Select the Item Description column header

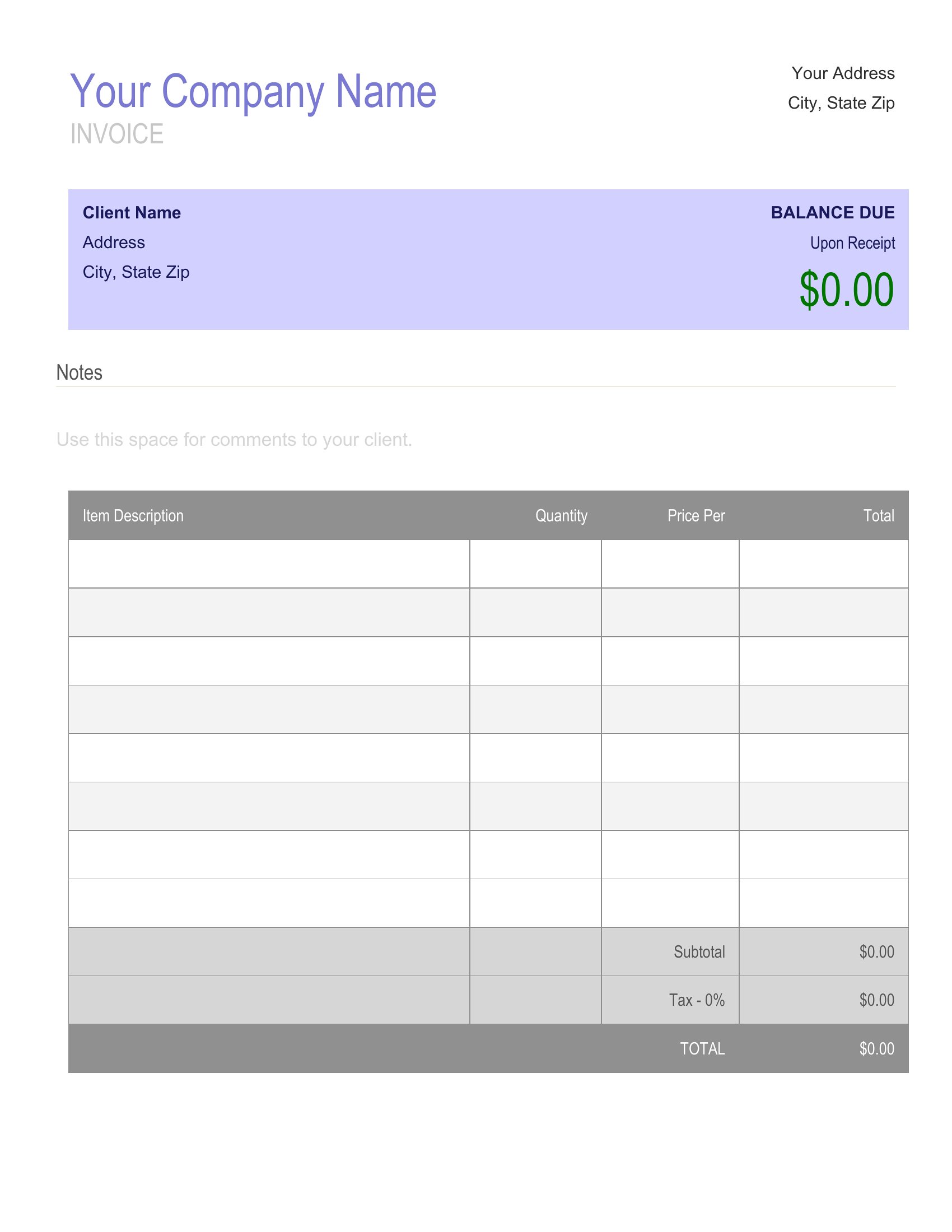point(133,516)
